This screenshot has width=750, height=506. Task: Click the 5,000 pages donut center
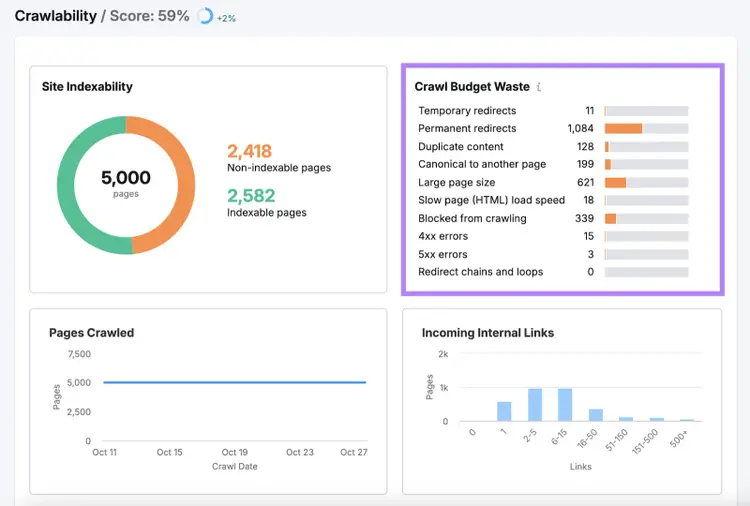click(126, 183)
